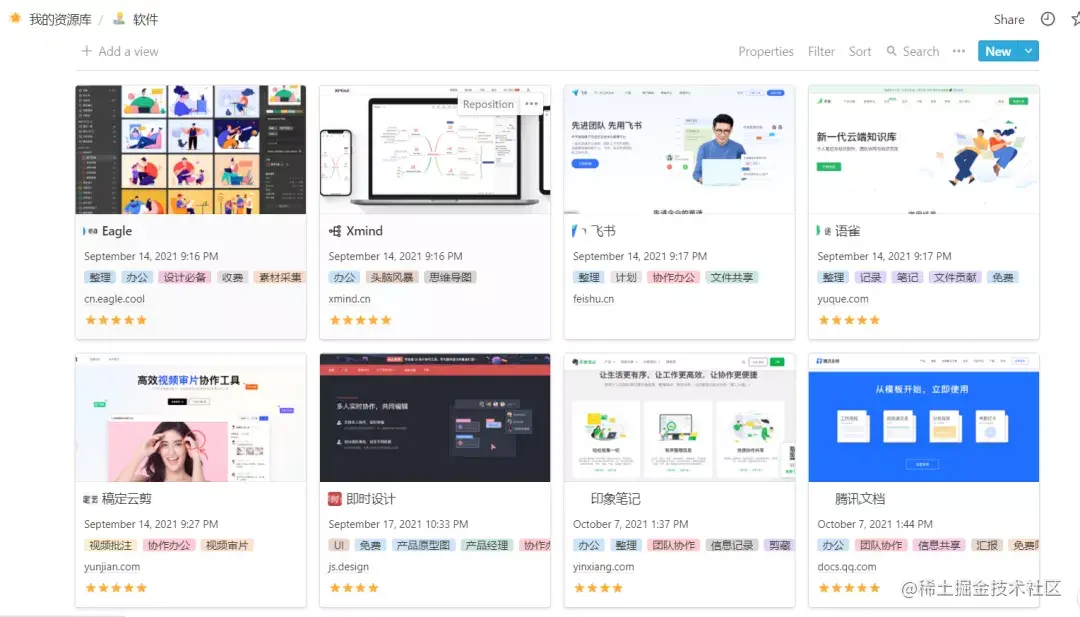Viewport: 1080px width, 617px height.
Task: Open the Properties menu
Action: pyautogui.click(x=766, y=51)
